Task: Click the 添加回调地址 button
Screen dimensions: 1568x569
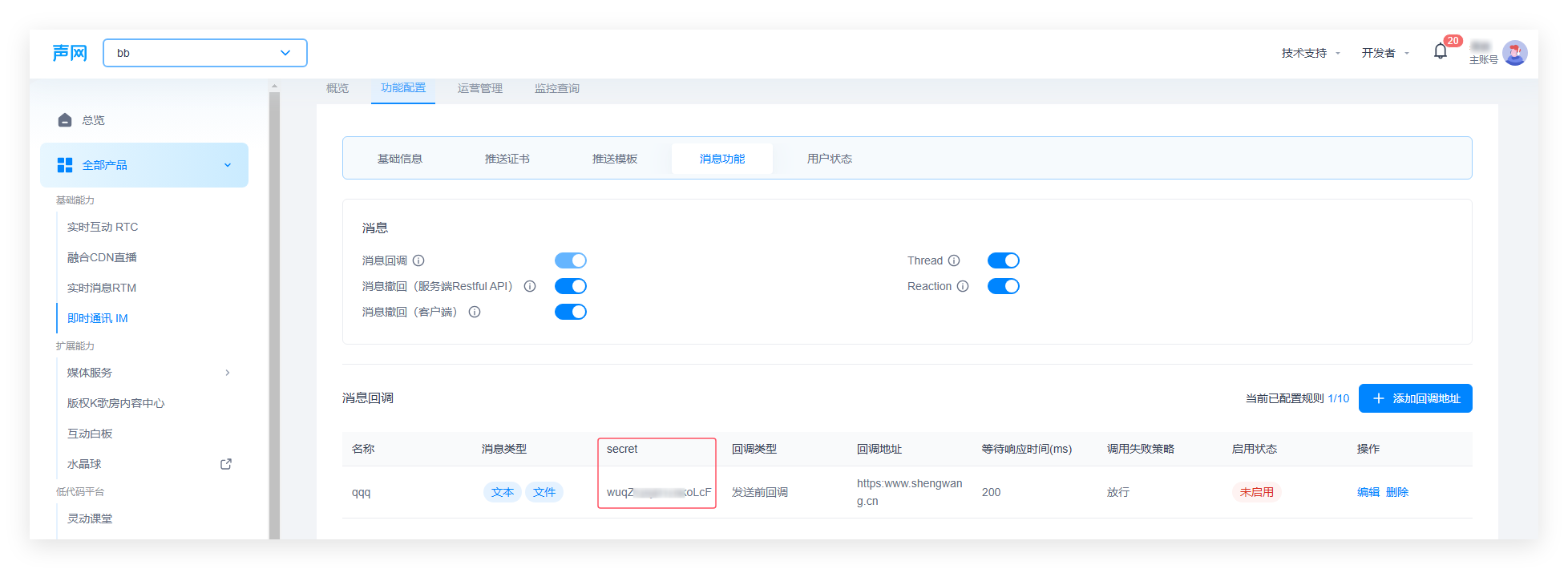Action: pos(1416,398)
